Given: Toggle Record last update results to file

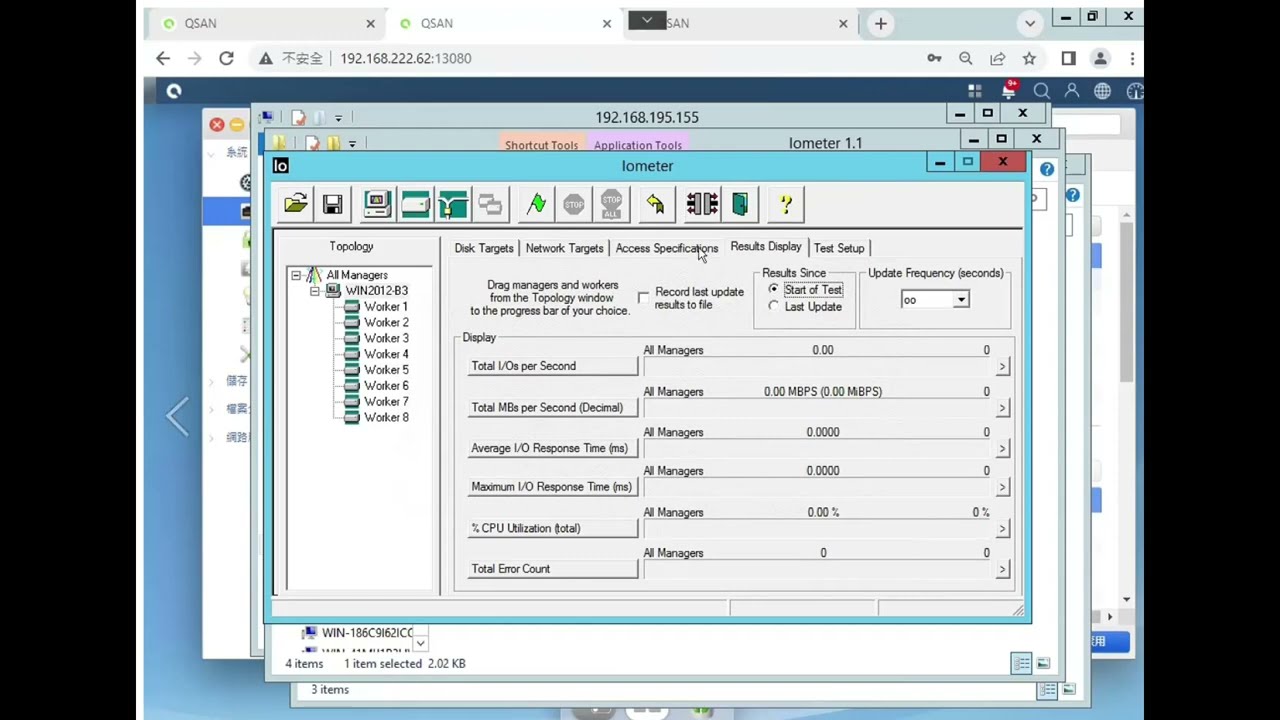Looking at the screenshot, I should click(x=643, y=298).
